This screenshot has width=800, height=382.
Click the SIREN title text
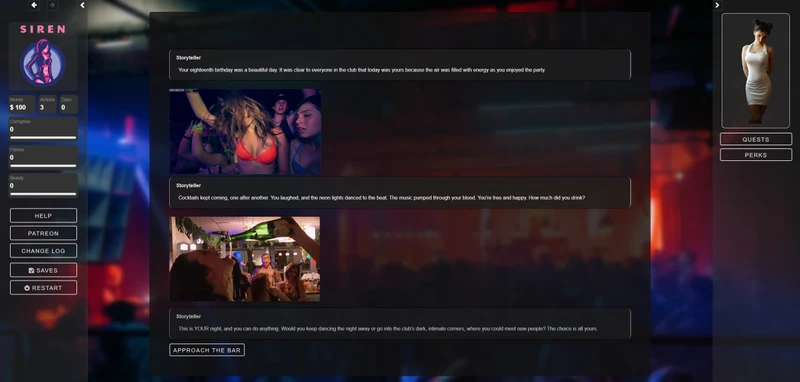43,30
